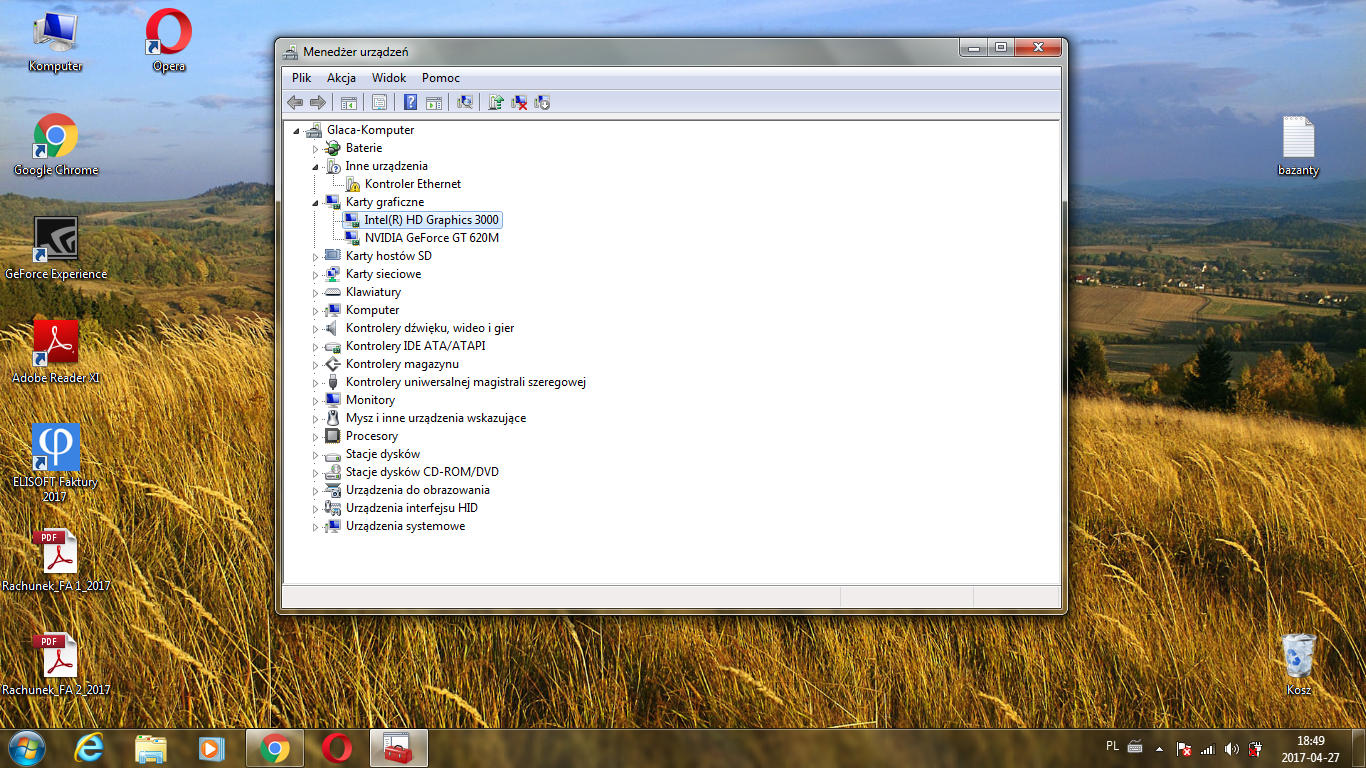This screenshot has height=768, width=1366.
Task: Click the Forward arrow in Device Manager toolbar
Action: point(318,102)
